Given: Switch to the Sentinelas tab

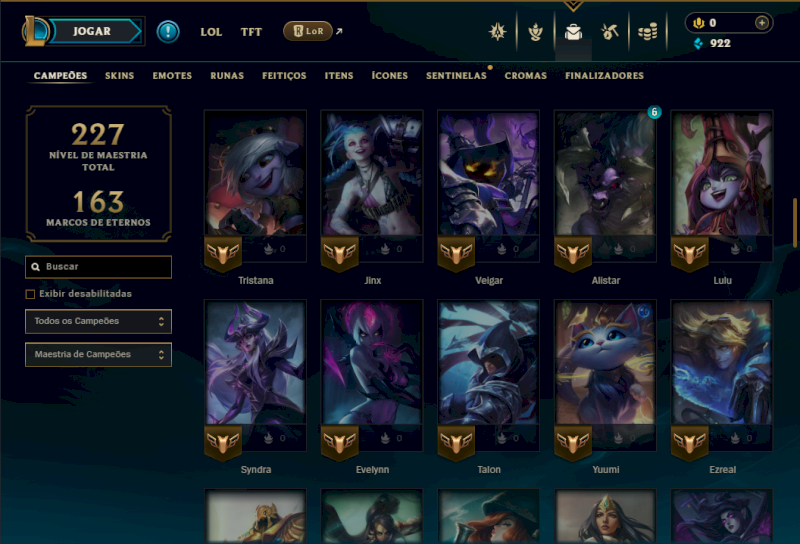Looking at the screenshot, I should 456,76.
